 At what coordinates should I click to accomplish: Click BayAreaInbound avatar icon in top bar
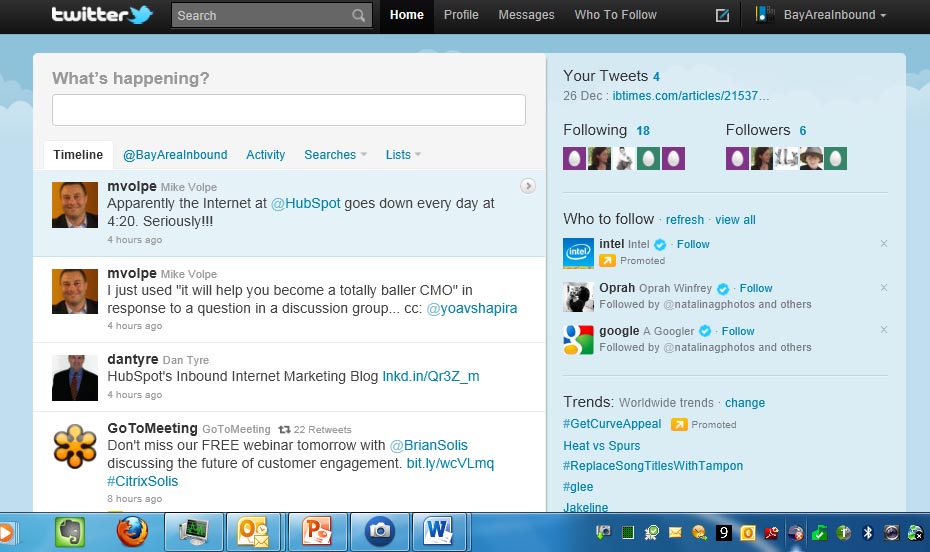[x=764, y=15]
